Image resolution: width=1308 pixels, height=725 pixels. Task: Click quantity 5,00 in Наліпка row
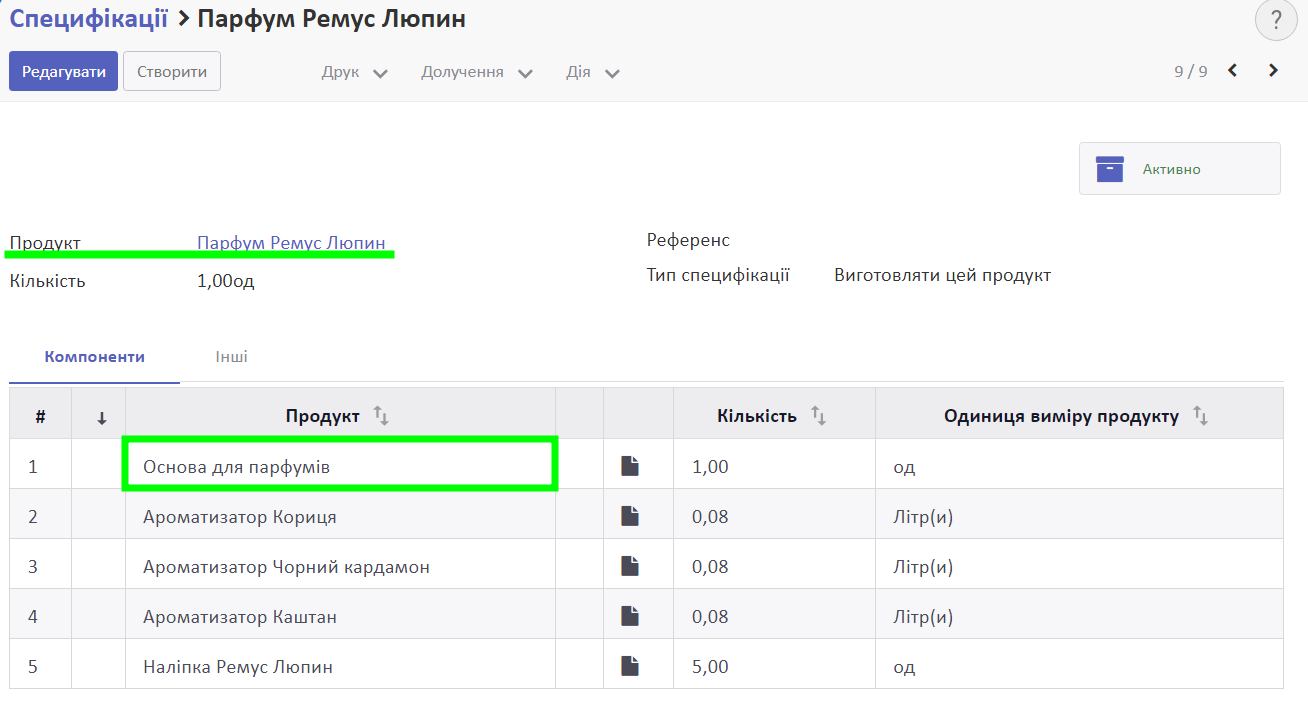point(710,667)
